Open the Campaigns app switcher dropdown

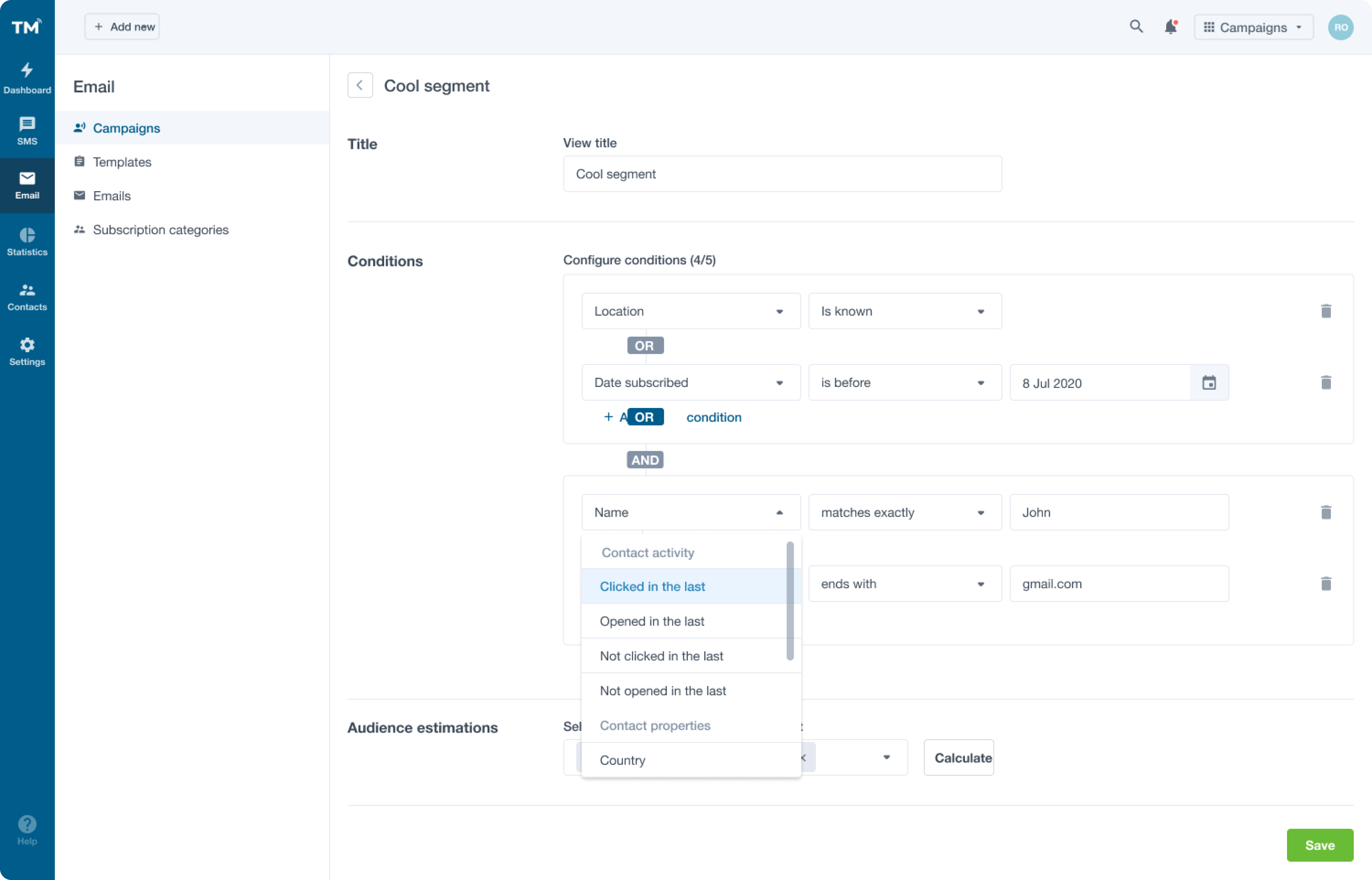[1253, 27]
